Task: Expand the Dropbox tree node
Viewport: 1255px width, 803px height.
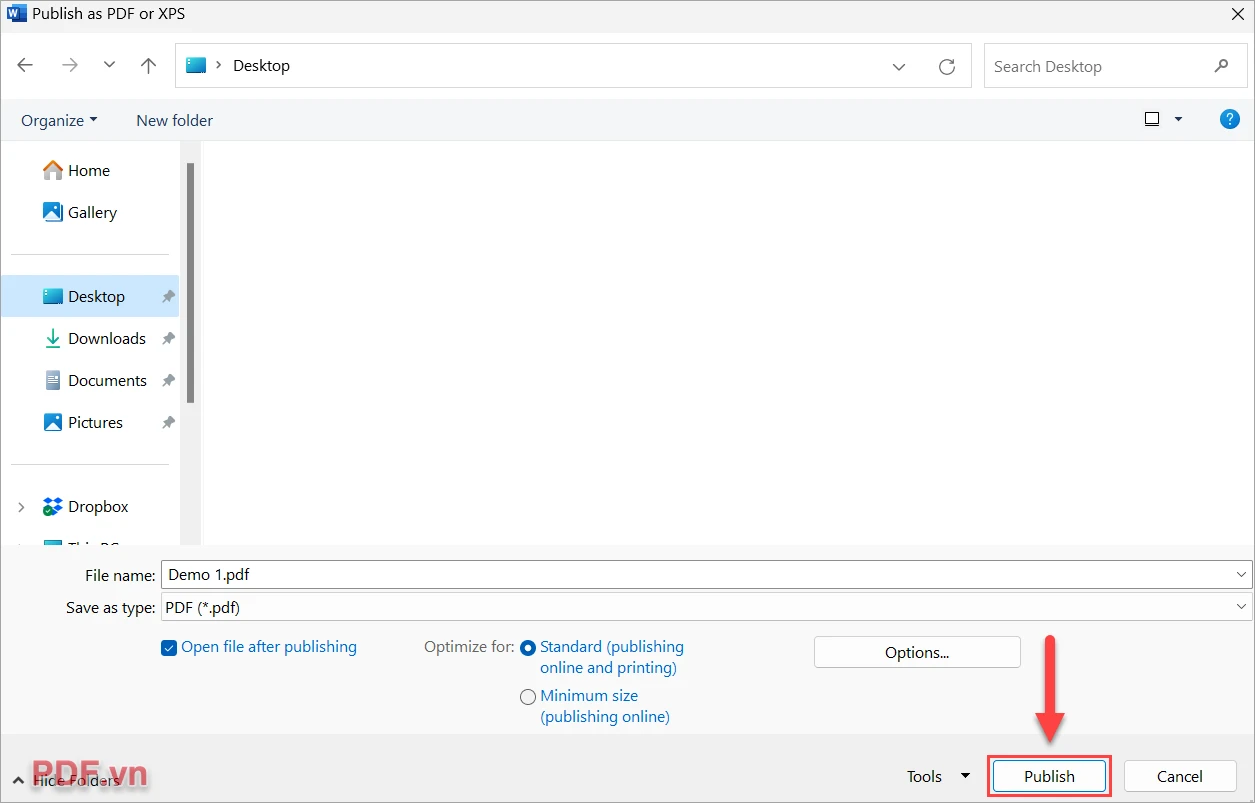Action: [21, 508]
